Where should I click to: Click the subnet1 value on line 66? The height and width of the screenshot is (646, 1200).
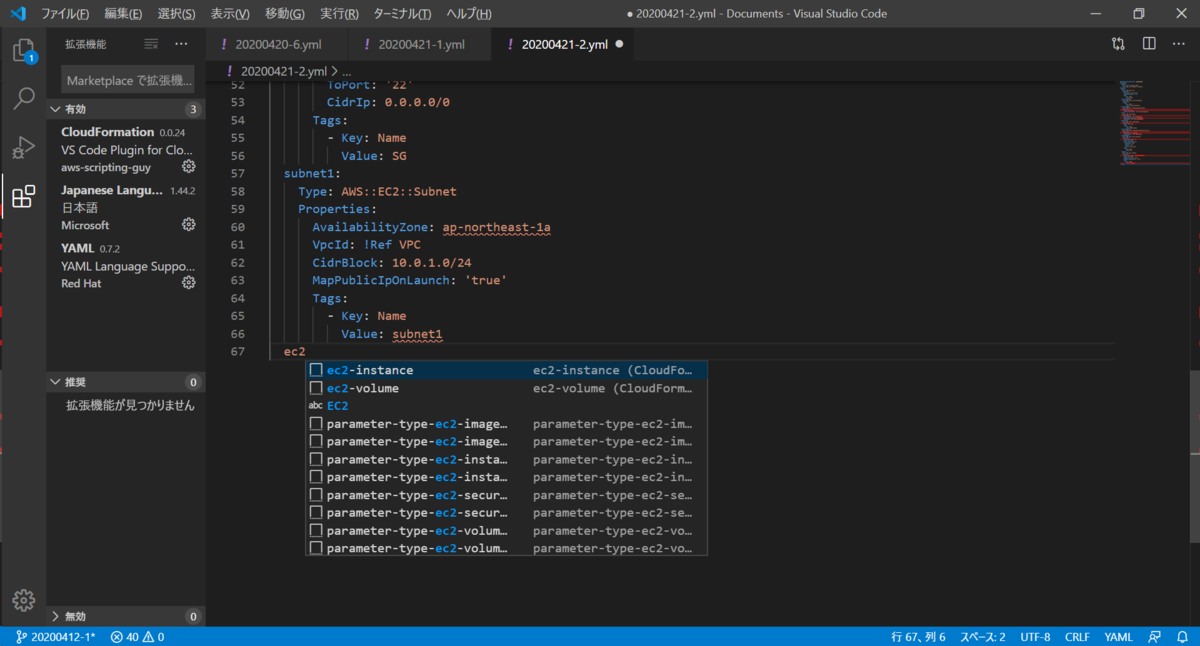(x=417, y=334)
